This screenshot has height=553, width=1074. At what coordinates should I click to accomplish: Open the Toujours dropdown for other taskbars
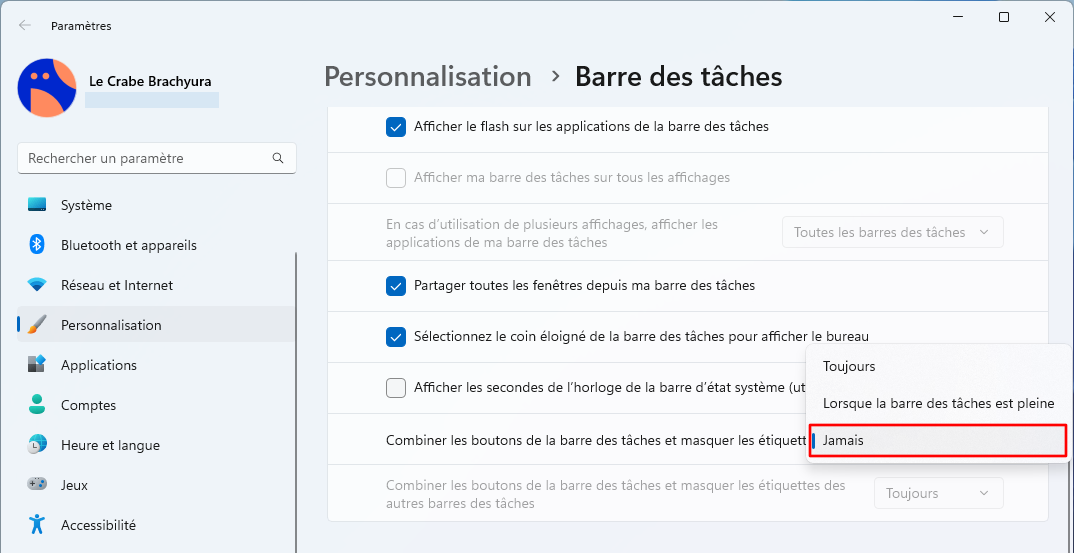click(x=938, y=493)
